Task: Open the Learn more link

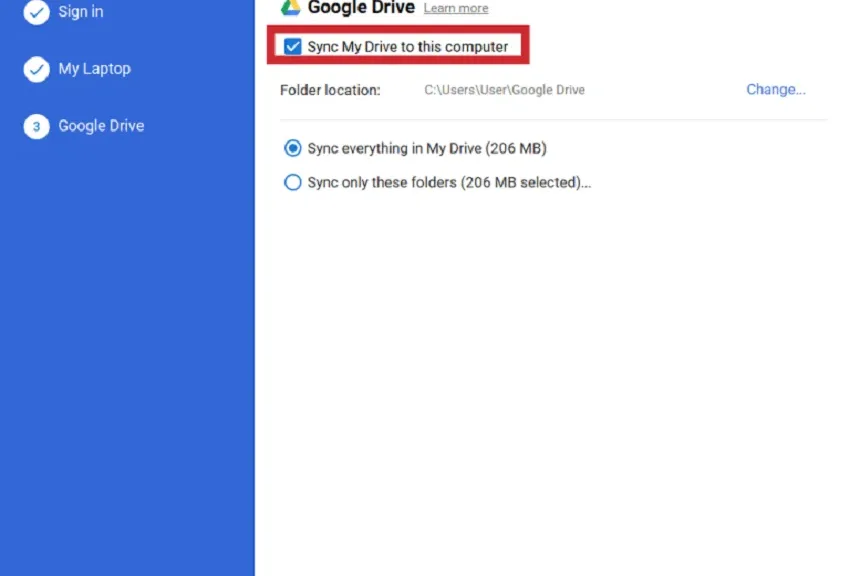Action: [456, 8]
